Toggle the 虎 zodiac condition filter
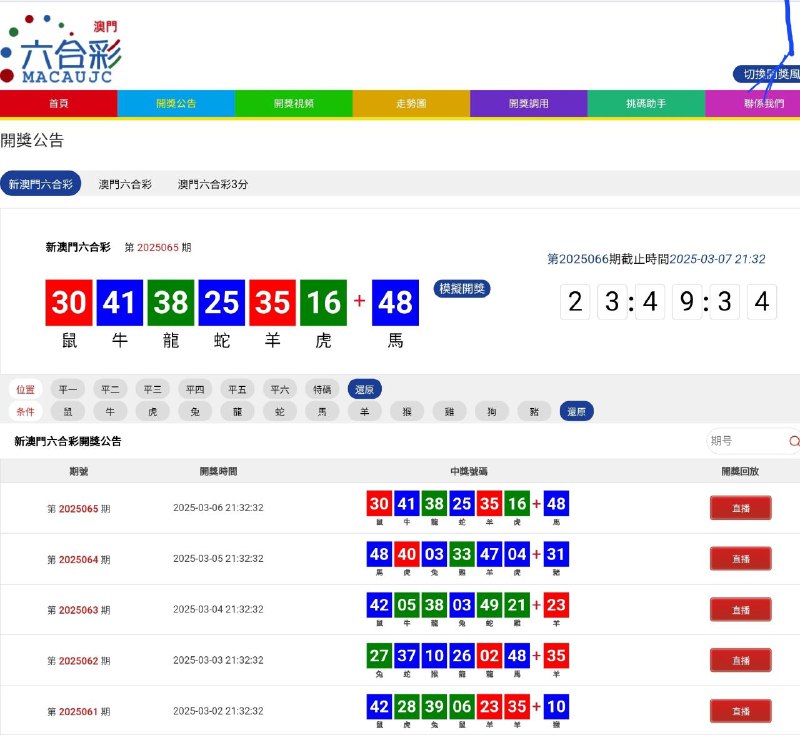Screen dimensions: 800x735 [x=152, y=412]
